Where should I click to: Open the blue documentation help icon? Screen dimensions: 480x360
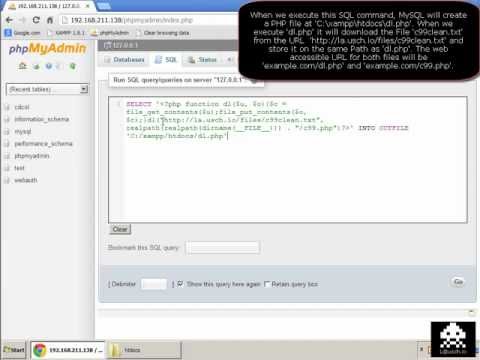tap(49, 66)
